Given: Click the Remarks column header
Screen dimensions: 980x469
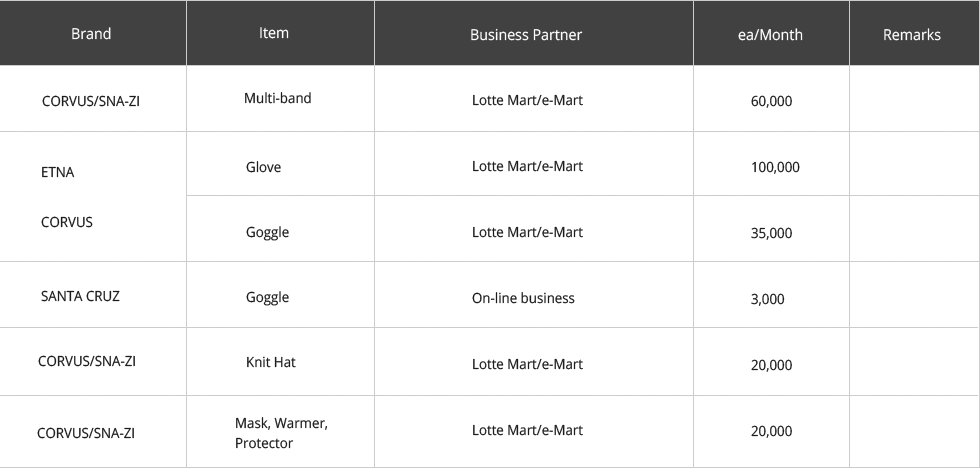Looking at the screenshot, I should 911,35.
